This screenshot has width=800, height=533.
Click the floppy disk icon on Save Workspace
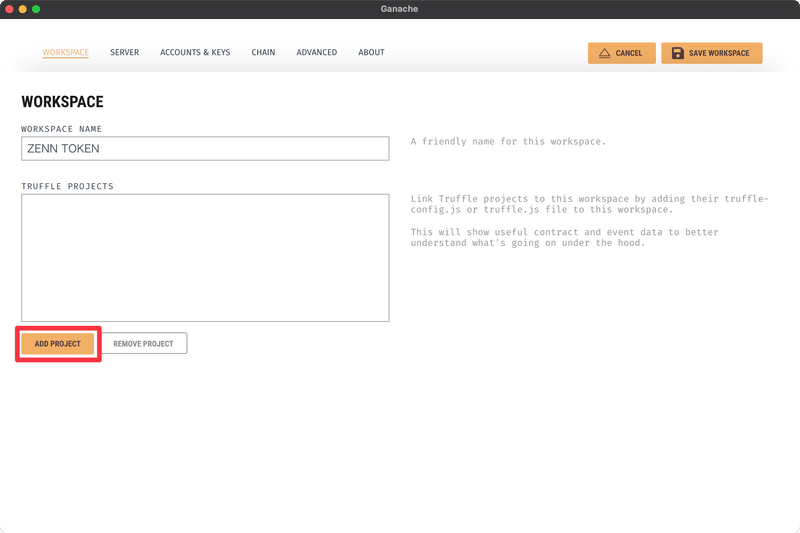point(678,53)
